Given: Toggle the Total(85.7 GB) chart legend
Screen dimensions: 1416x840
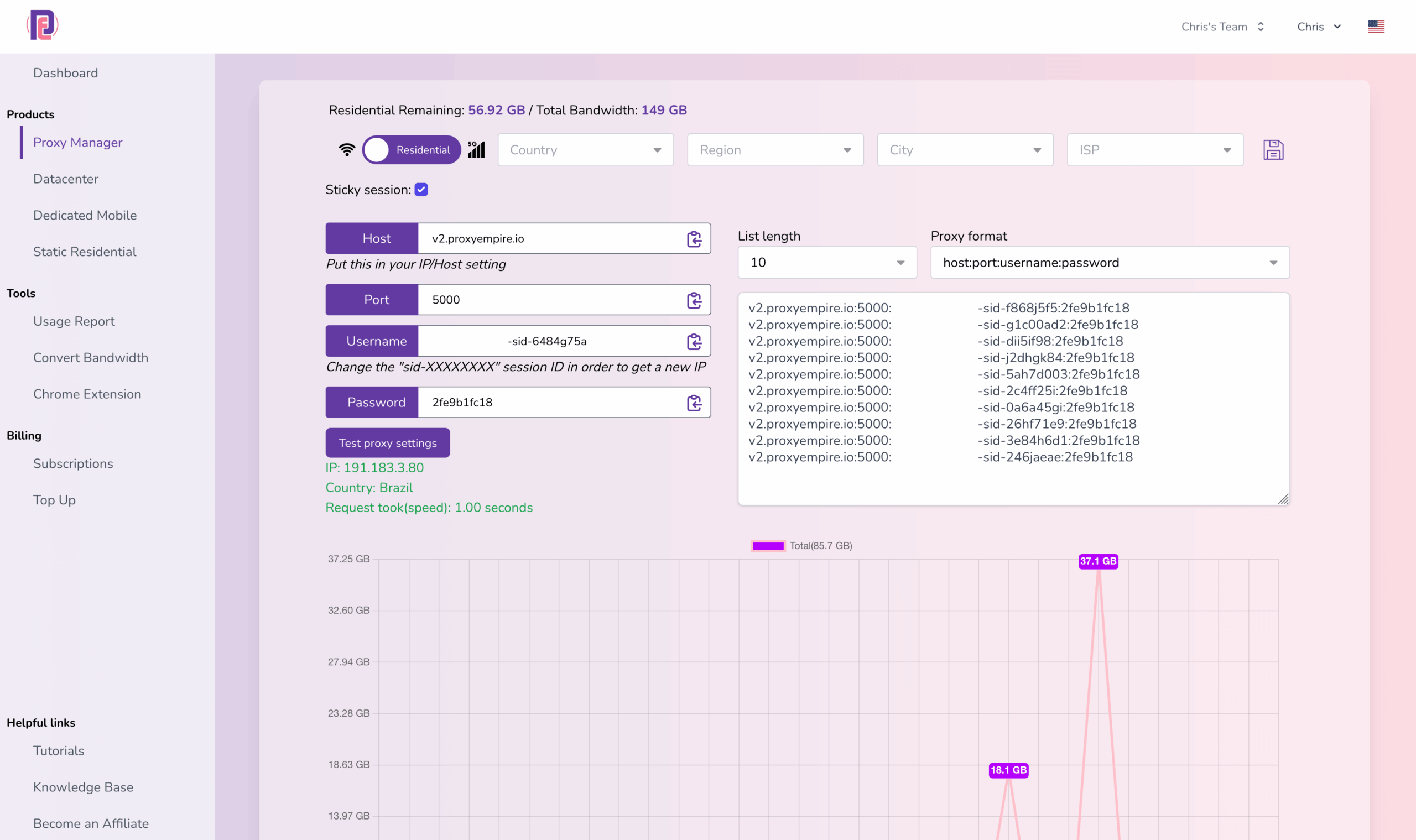Looking at the screenshot, I should 801,546.
